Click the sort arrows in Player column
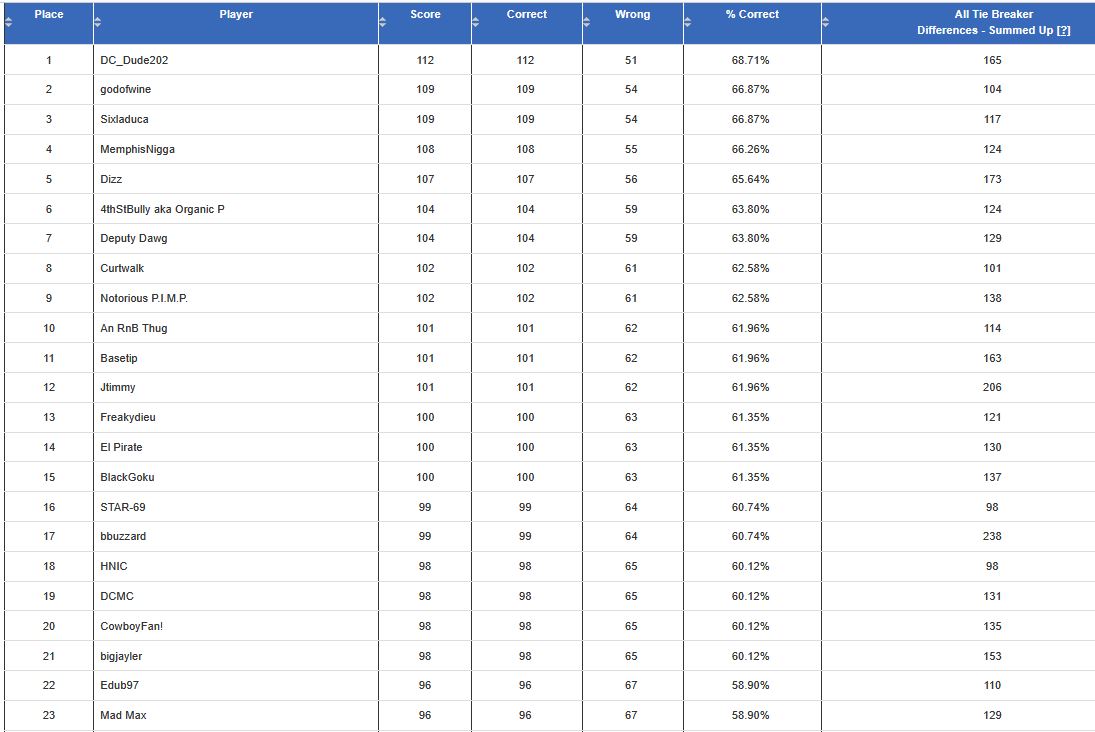 pos(97,22)
